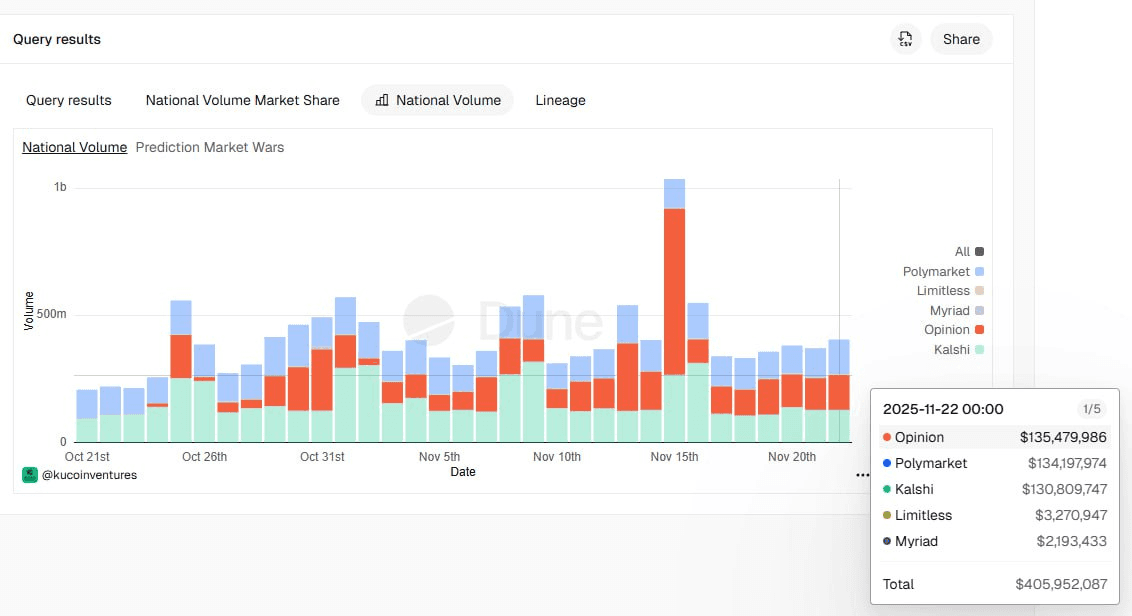
Task: Click the Share button
Action: (961, 39)
